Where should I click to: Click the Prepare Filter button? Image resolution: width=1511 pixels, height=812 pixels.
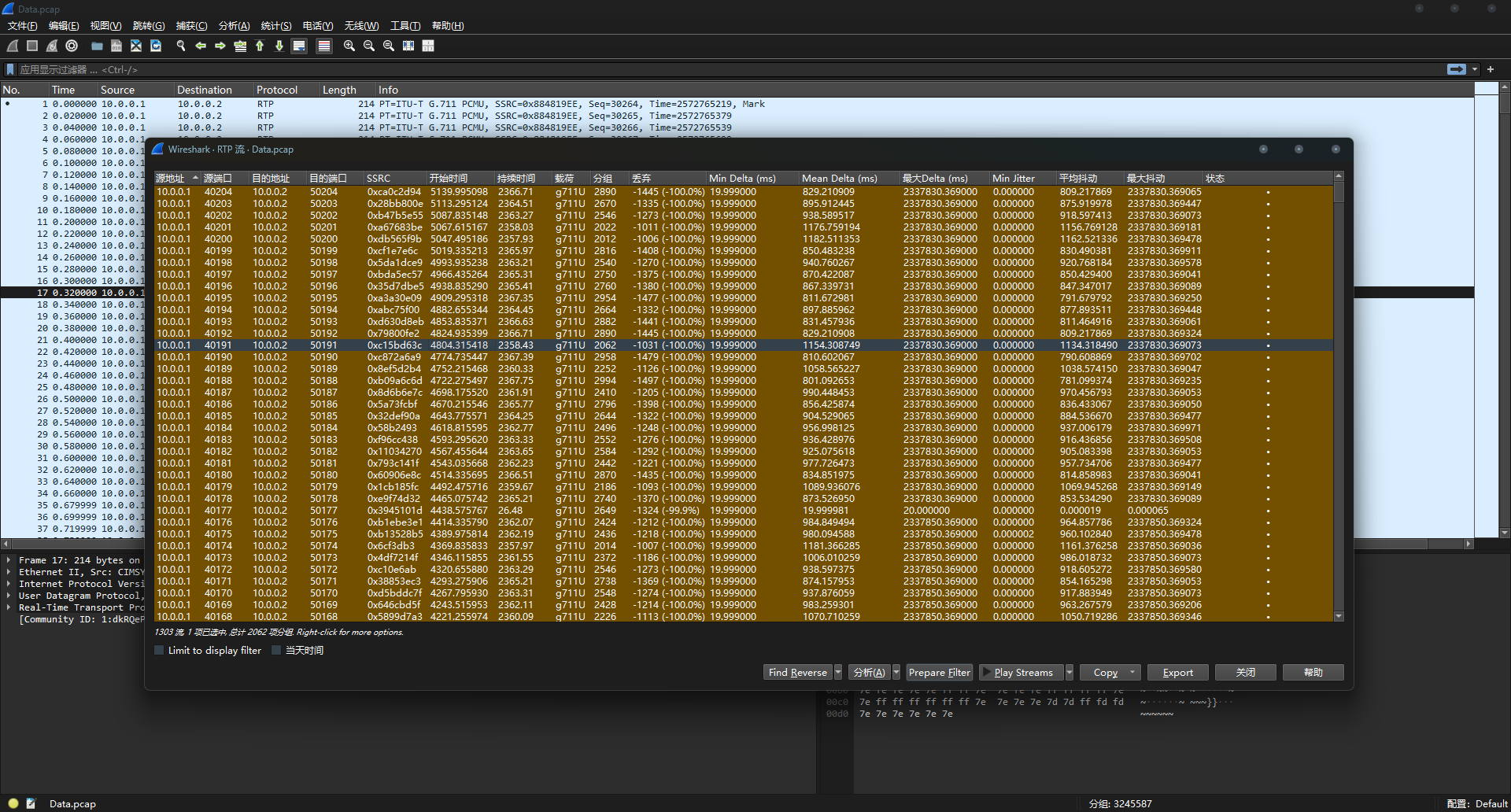(x=939, y=673)
